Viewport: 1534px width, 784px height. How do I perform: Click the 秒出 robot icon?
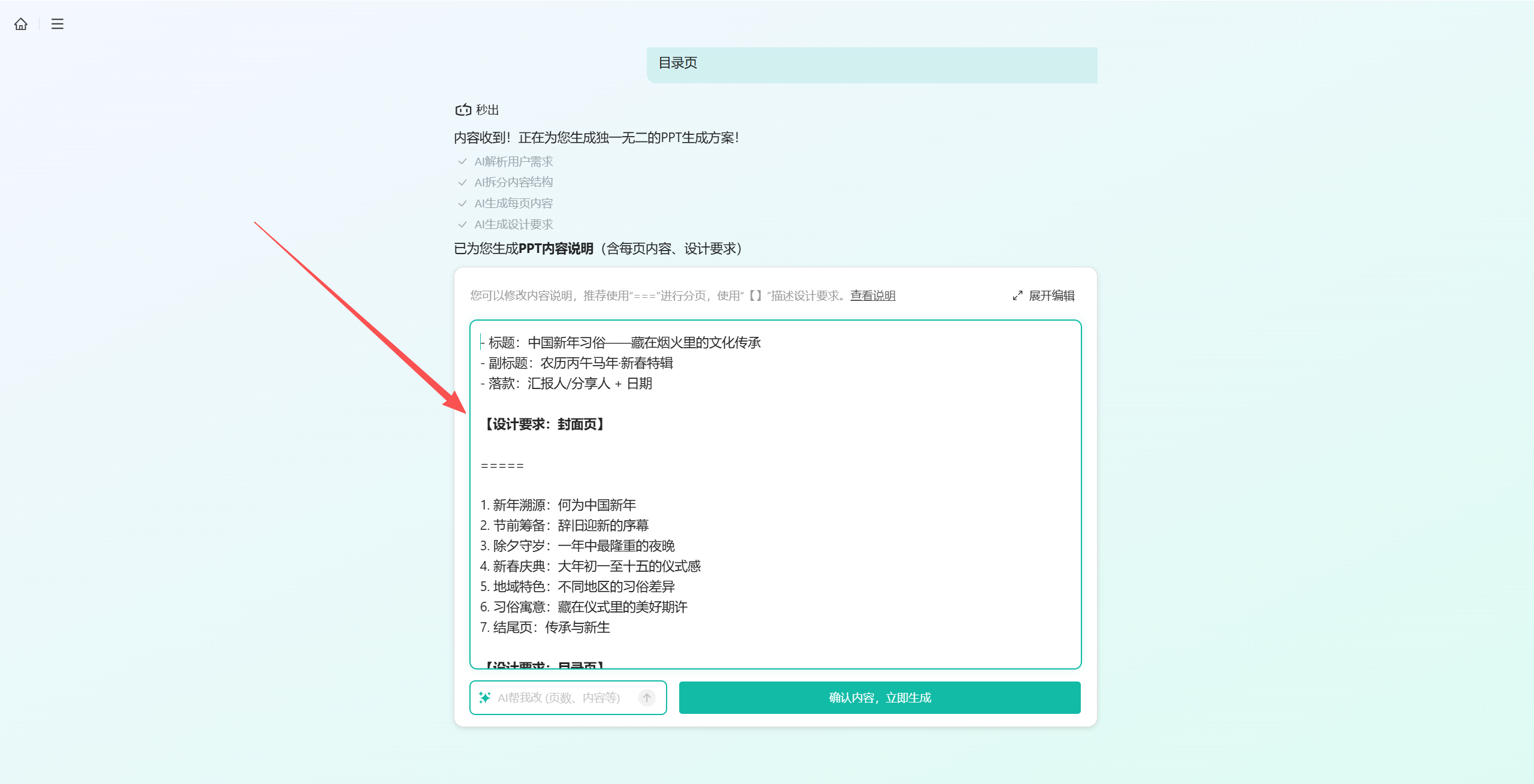click(463, 110)
